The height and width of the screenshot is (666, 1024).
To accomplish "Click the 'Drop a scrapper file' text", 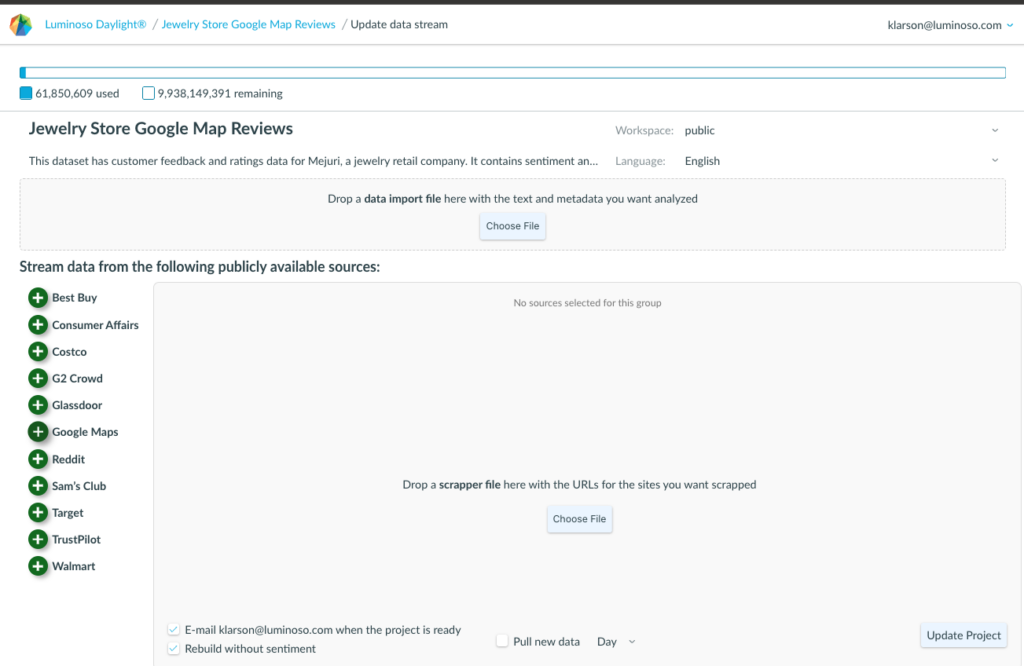I will [x=579, y=484].
